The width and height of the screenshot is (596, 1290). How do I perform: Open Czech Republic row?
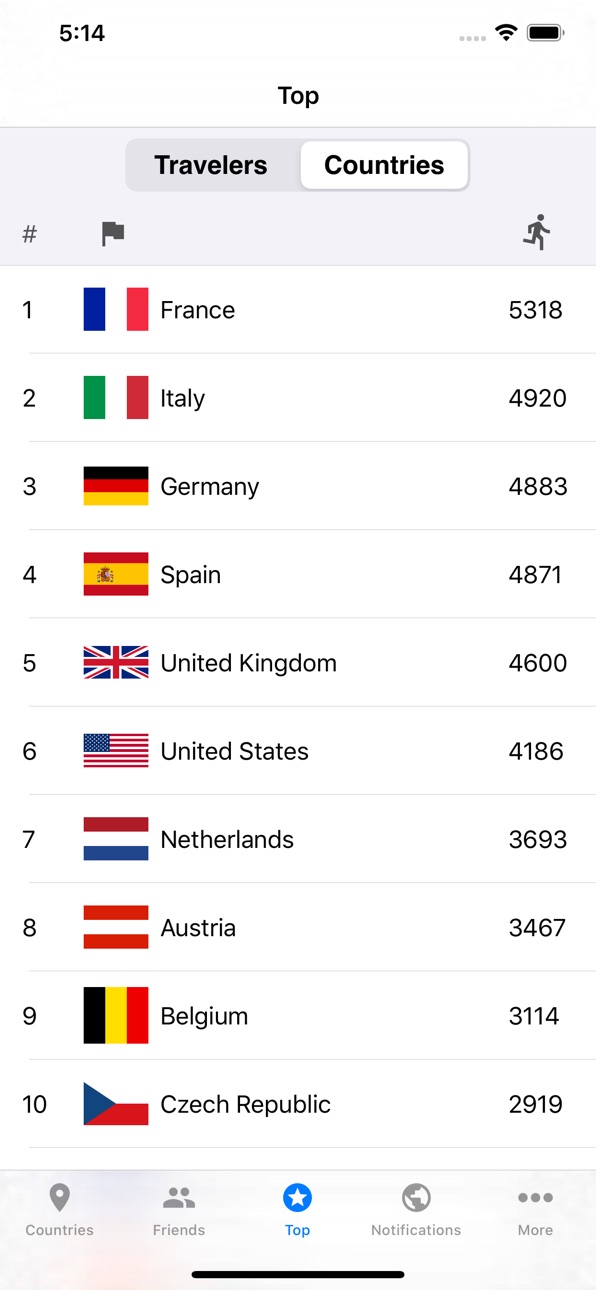pos(298,1104)
